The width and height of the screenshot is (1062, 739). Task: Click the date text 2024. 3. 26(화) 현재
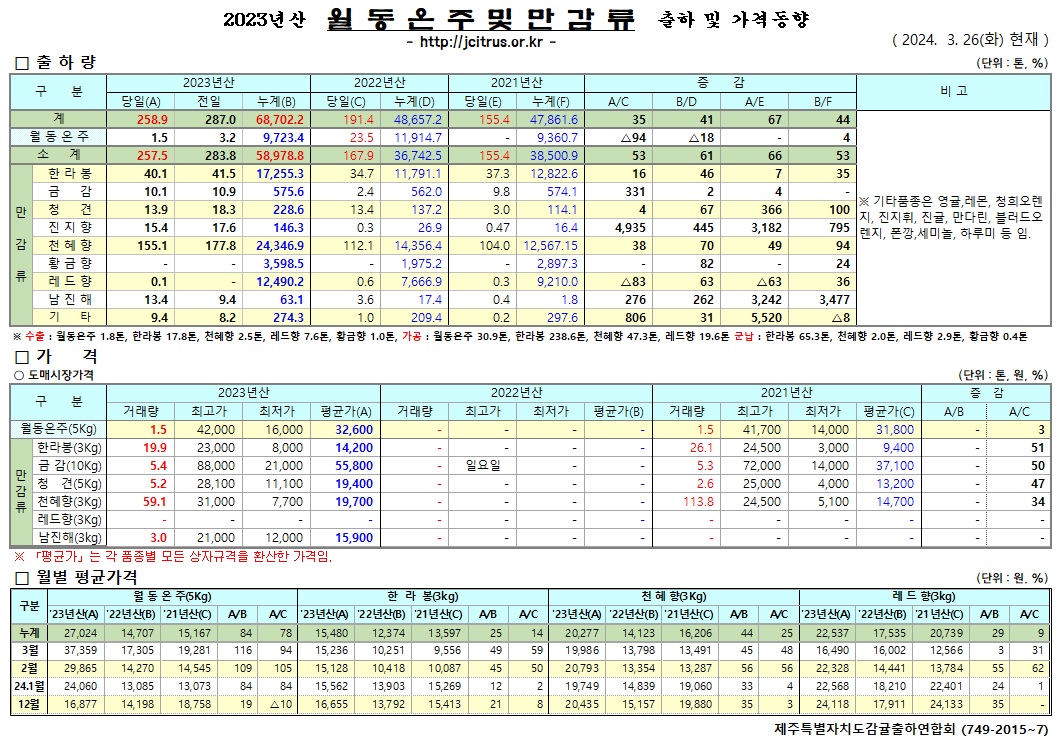tap(970, 42)
